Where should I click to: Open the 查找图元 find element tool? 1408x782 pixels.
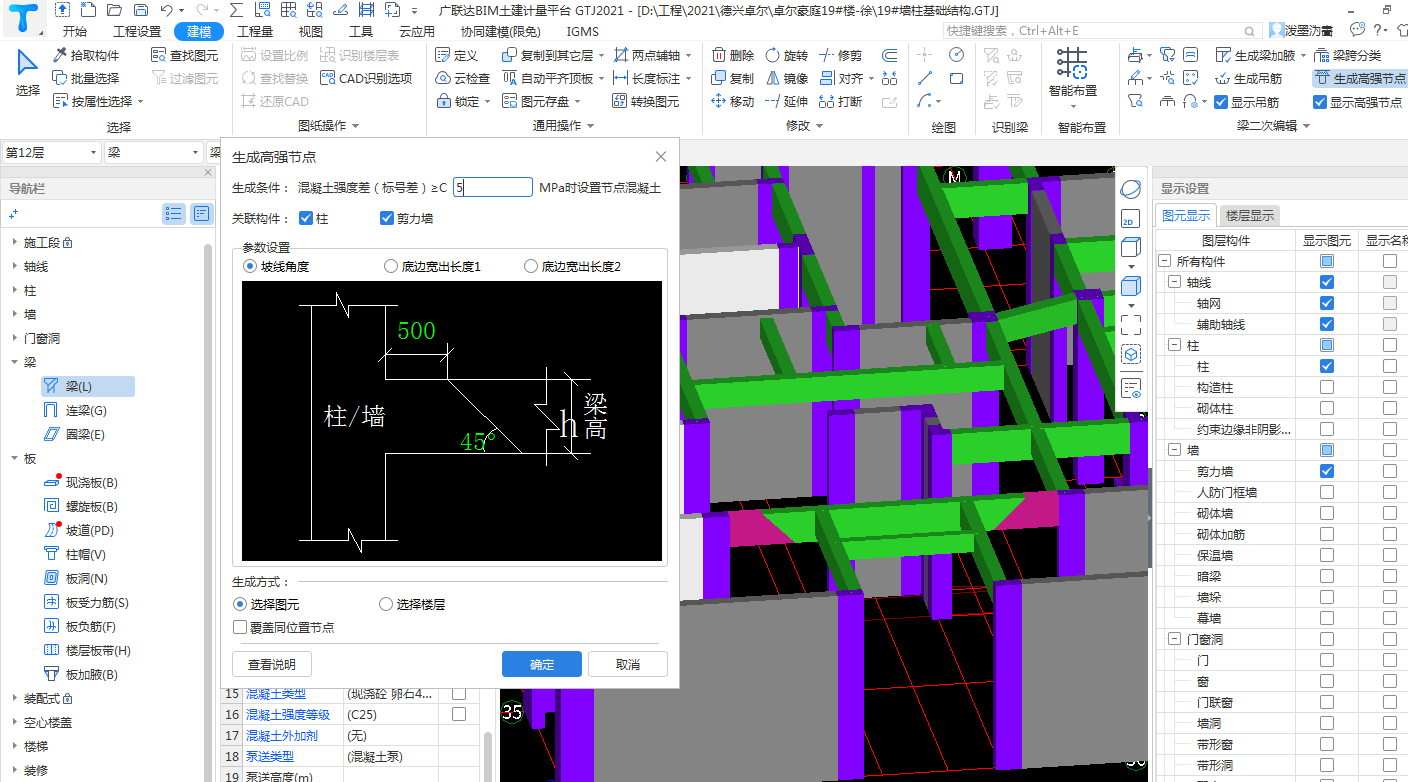tap(185, 55)
